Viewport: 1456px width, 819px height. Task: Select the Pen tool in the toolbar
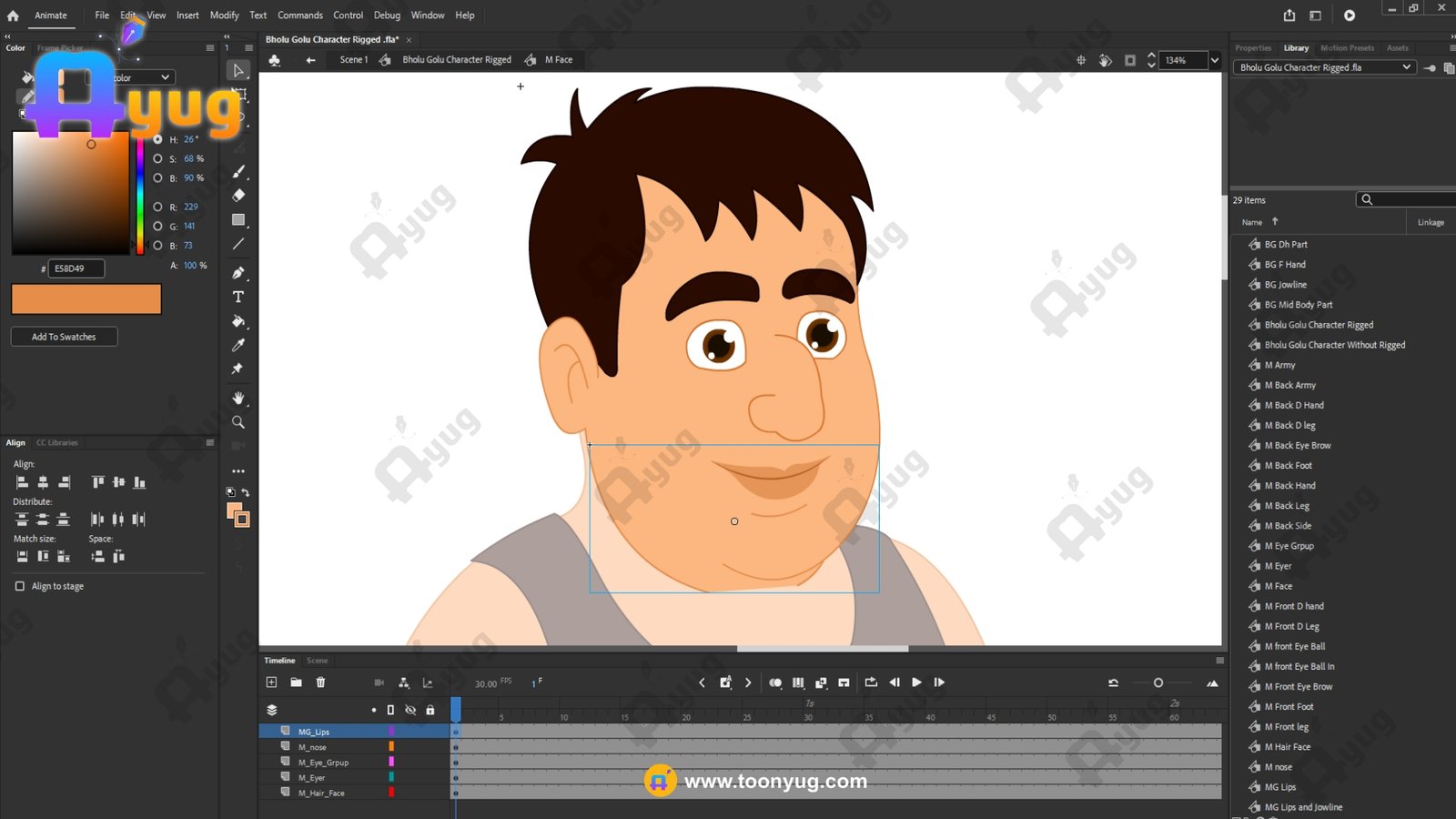click(x=238, y=272)
